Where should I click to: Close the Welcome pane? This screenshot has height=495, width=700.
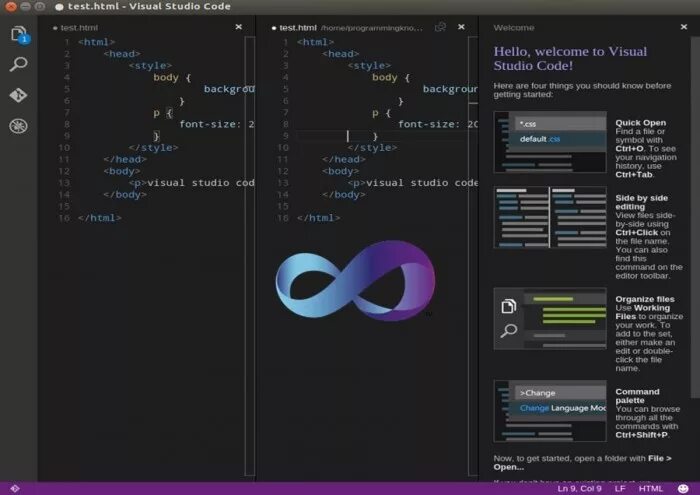coord(683,27)
